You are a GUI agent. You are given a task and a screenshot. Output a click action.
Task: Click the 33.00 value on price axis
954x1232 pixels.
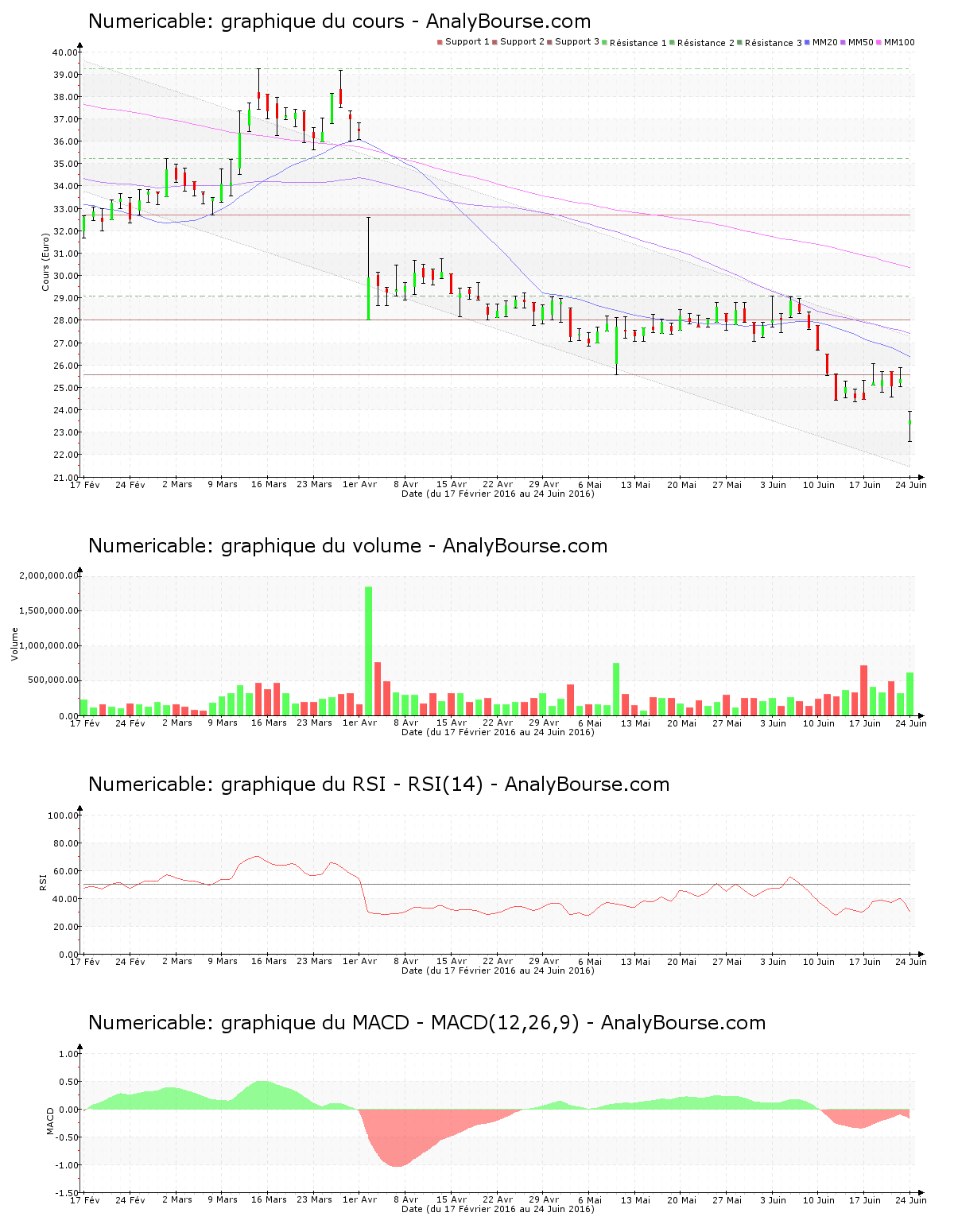pos(65,209)
